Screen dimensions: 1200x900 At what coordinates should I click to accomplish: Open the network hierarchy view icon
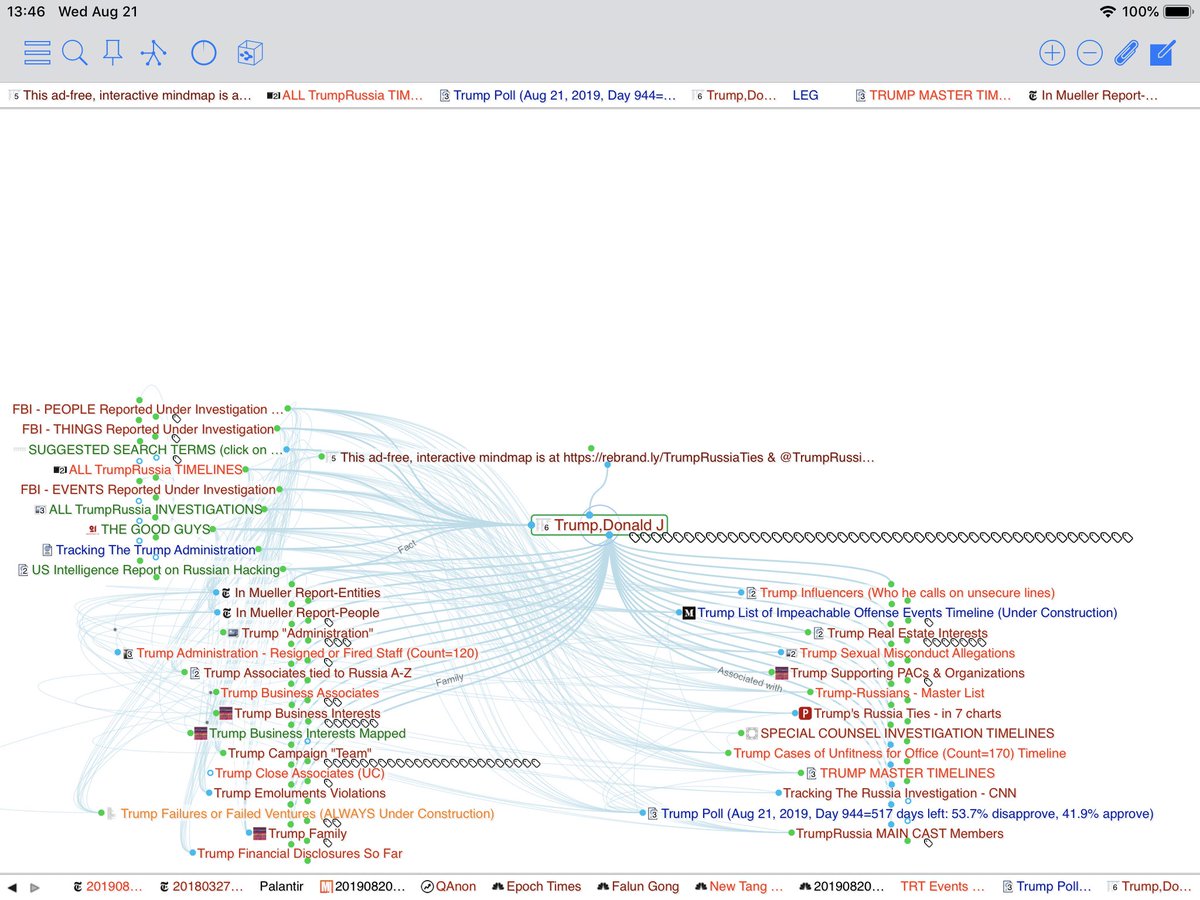152,53
